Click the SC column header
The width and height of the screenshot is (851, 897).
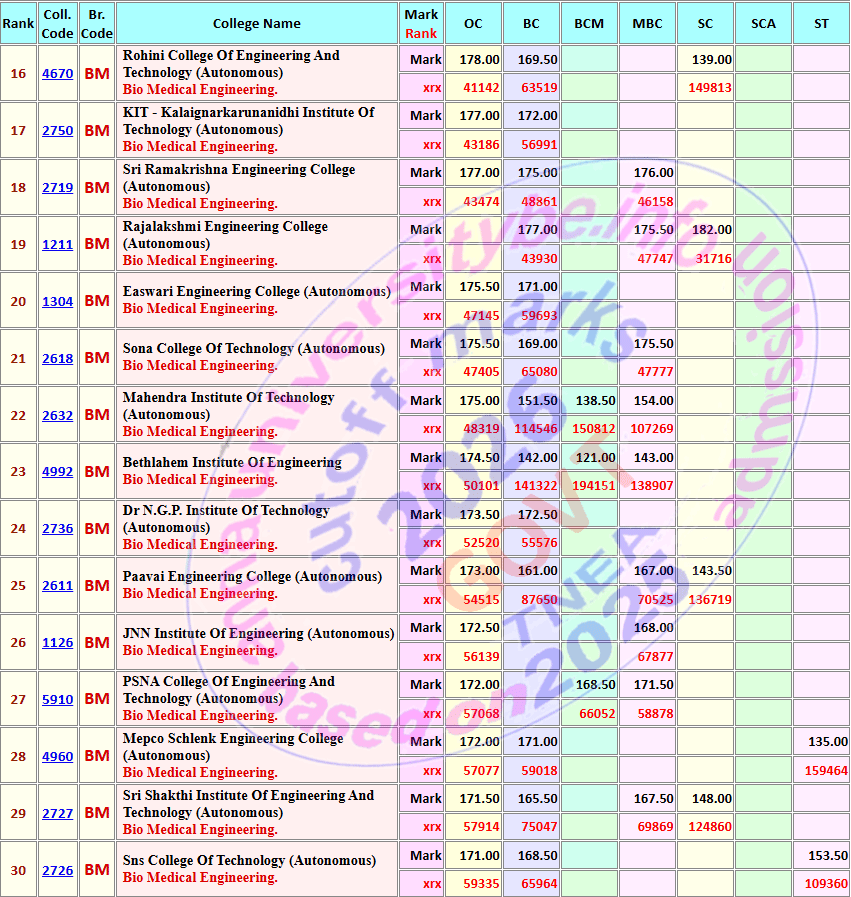(705, 23)
